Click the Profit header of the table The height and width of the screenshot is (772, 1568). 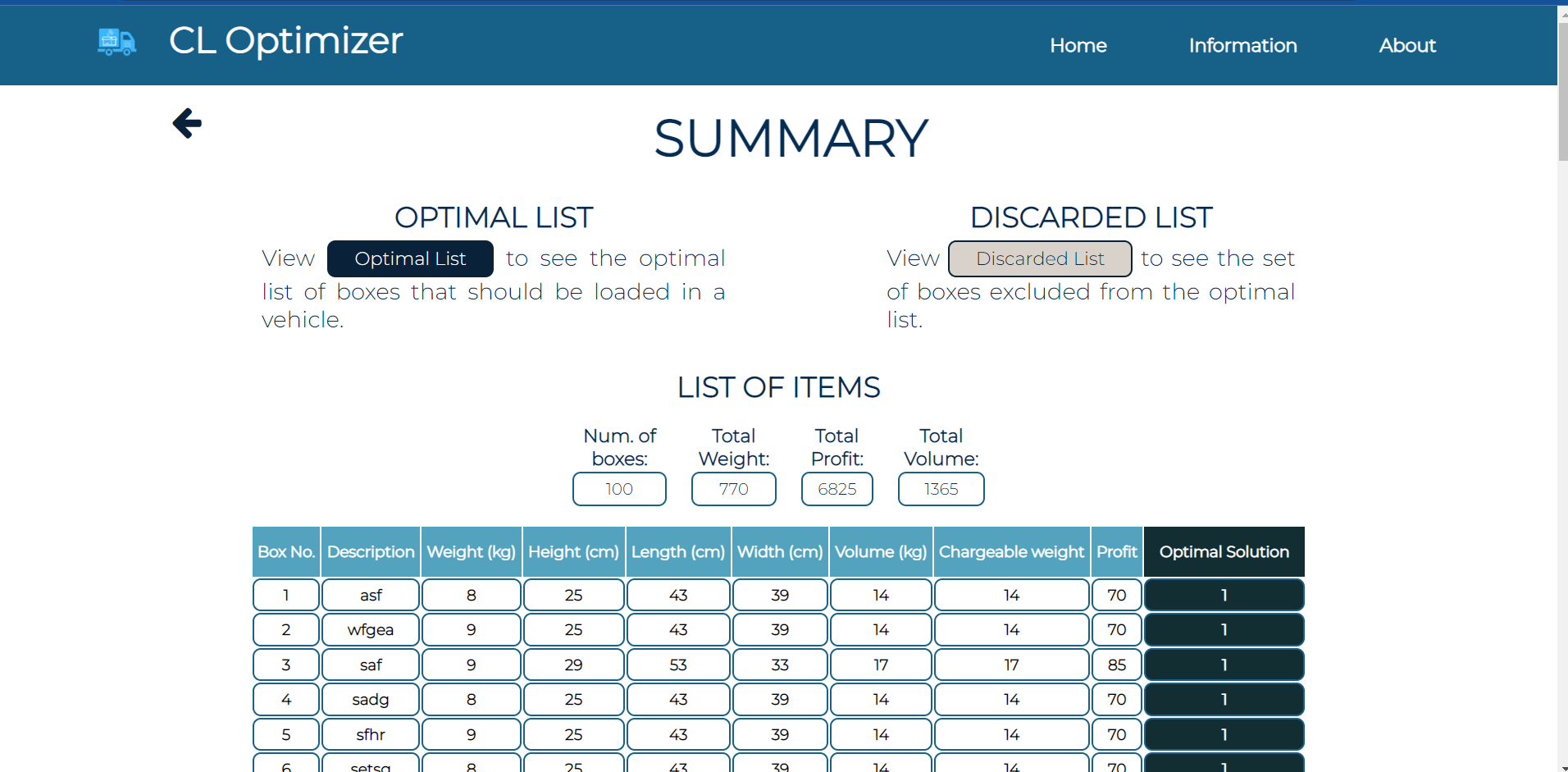1116,551
